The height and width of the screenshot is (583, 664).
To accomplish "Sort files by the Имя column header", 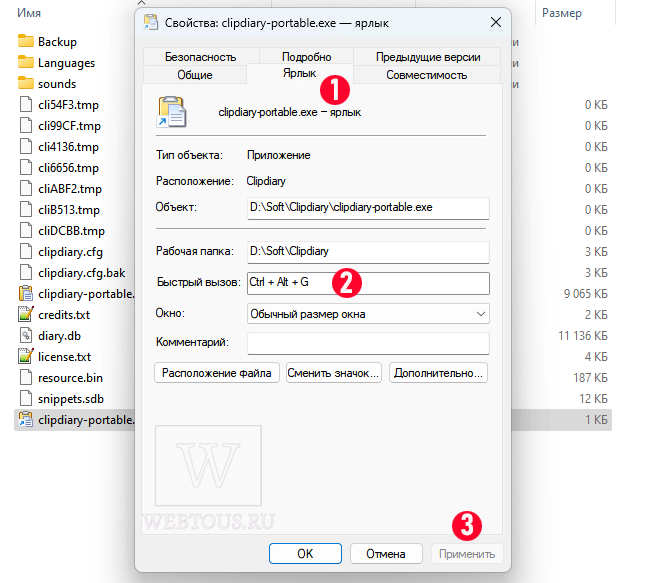I will point(29,13).
